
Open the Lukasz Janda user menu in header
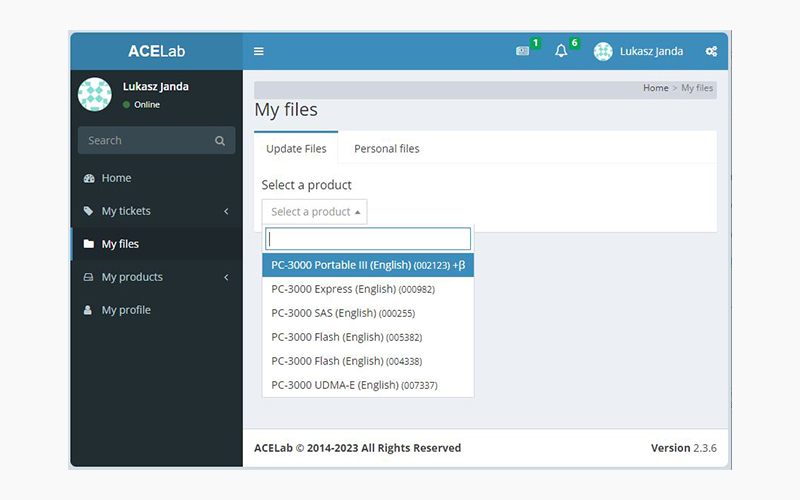pos(638,51)
